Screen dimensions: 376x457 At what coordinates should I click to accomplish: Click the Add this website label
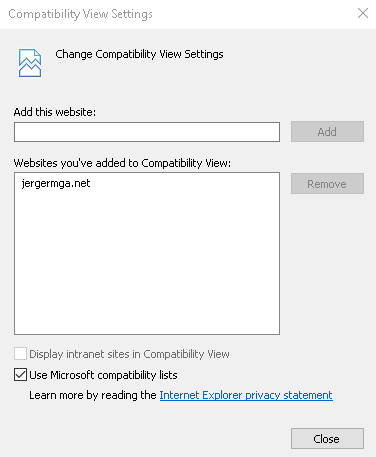point(55,112)
